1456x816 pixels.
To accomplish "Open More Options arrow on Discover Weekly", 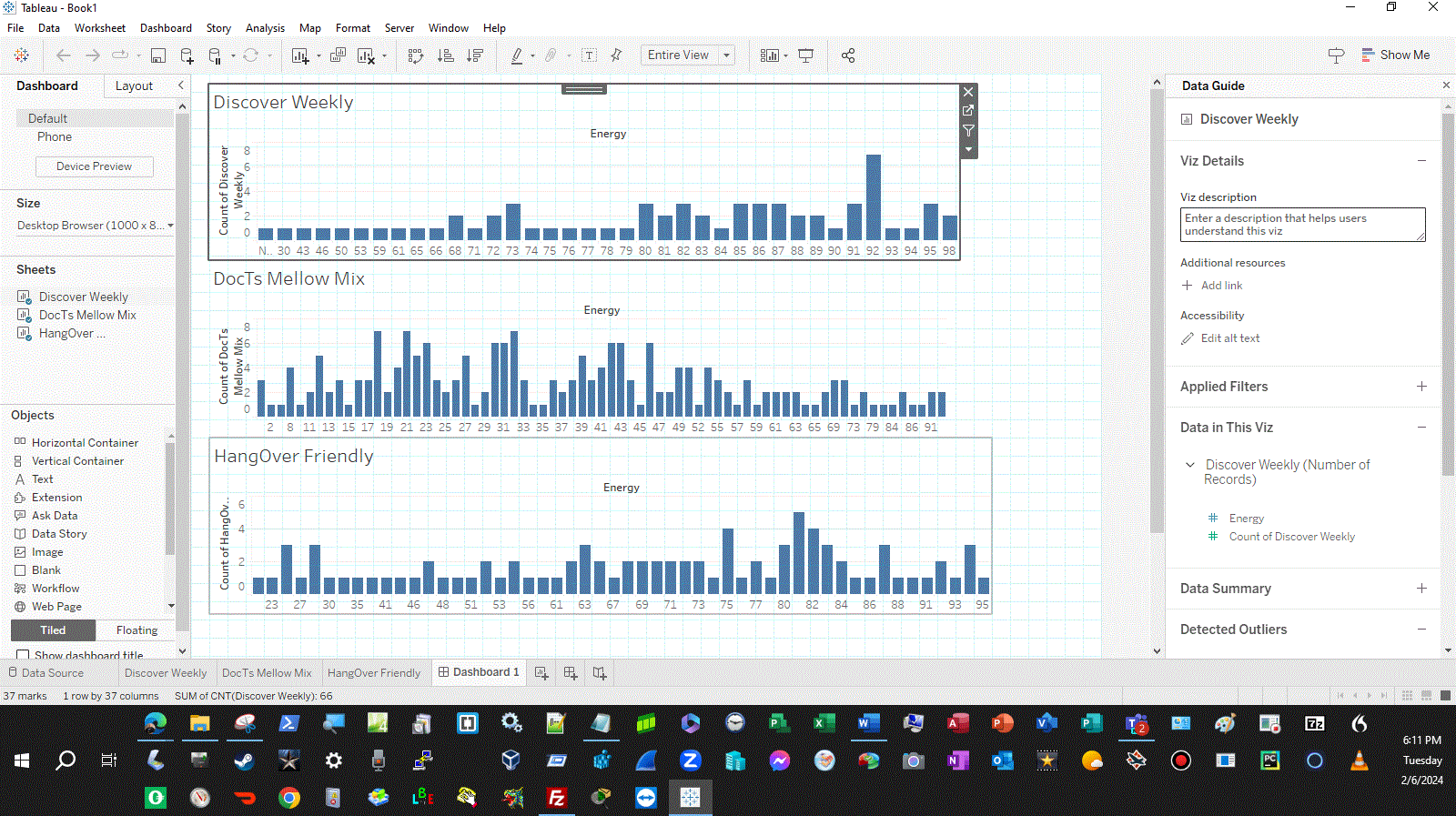I will click(968, 149).
